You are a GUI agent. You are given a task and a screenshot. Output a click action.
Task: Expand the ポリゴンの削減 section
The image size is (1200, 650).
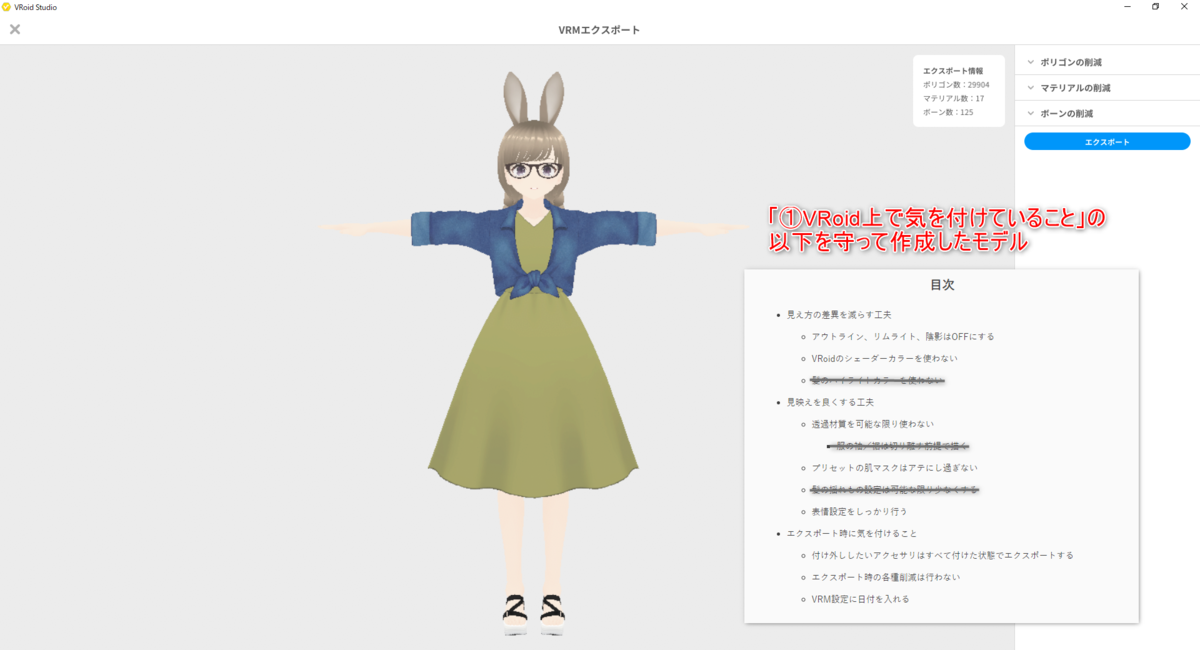[1107, 62]
